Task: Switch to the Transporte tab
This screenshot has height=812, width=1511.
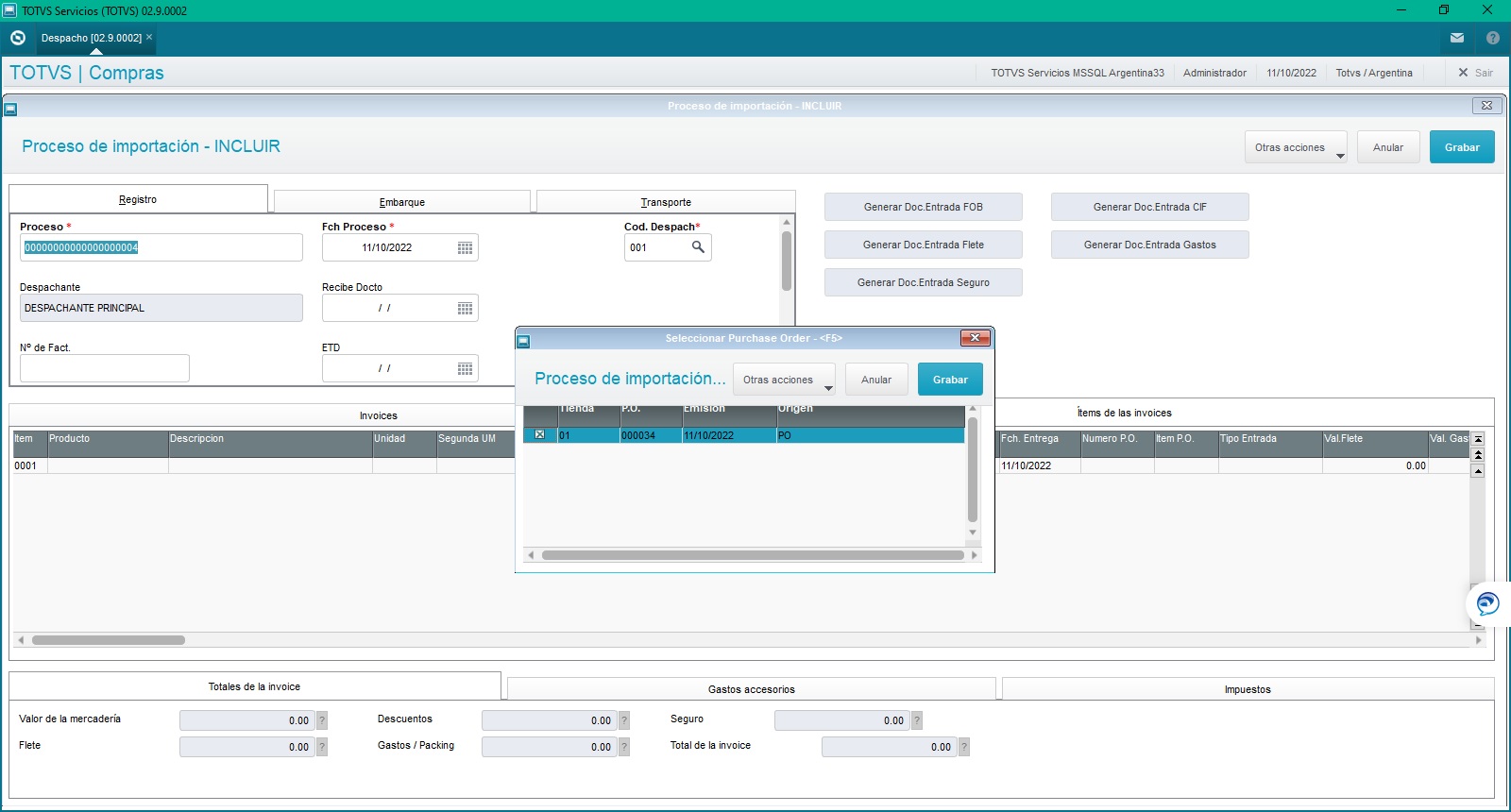Action: [x=666, y=202]
